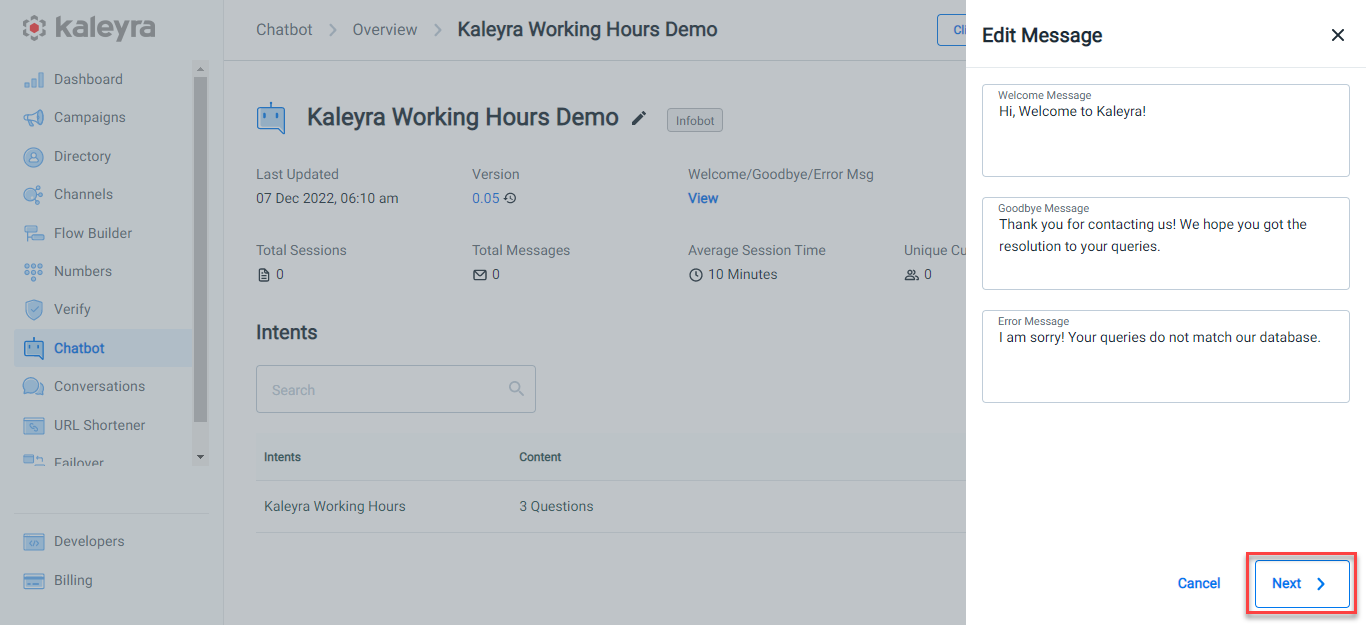
Task: Go to Verify in sidebar
Action: click(x=72, y=310)
